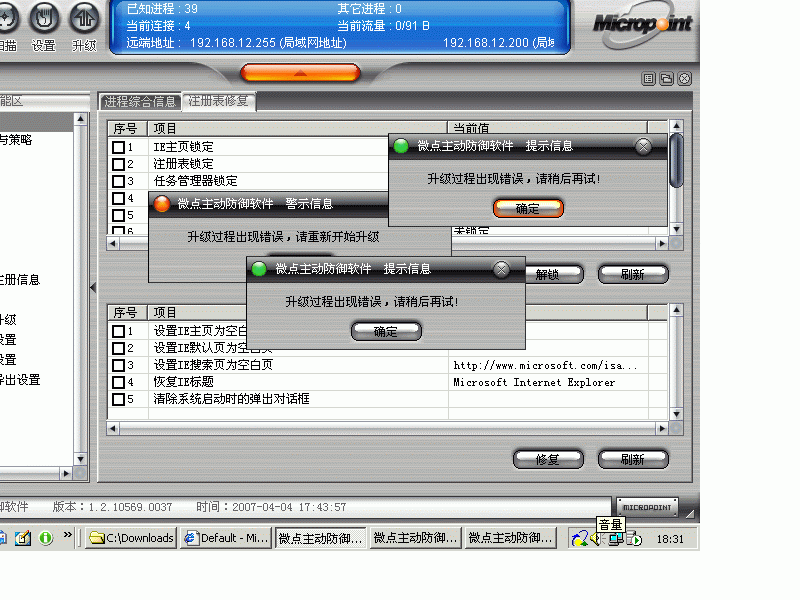800x600 pixels.
Task: Click the 当前连接: 4 info text
Action: point(158,26)
